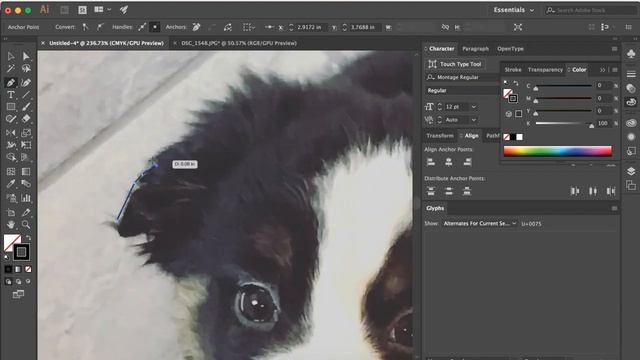
Task: Open the Symbols panel club icon
Action: click(x=631, y=53)
